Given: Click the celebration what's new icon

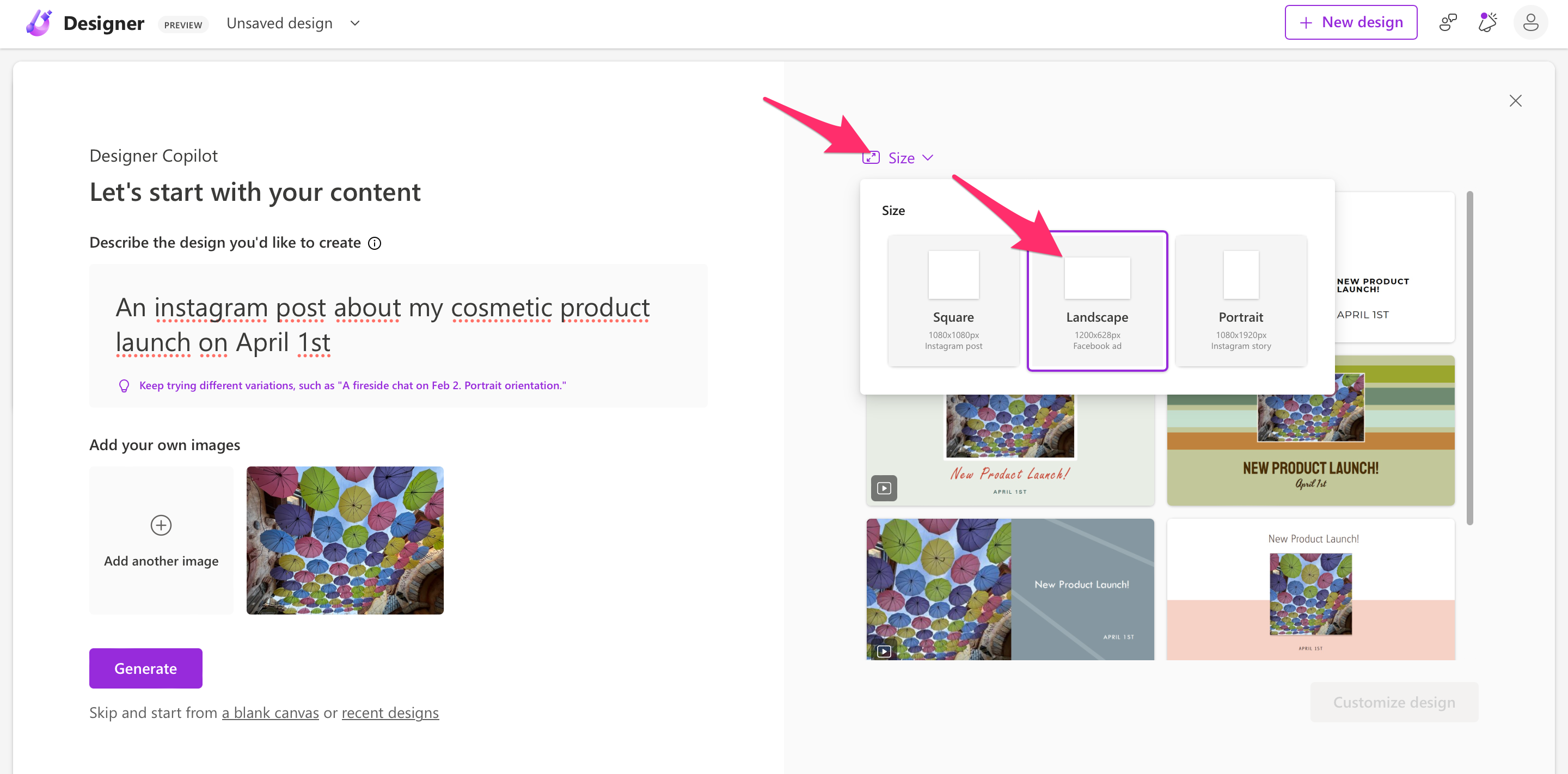Looking at the screenshot, I should (1487, 23).
